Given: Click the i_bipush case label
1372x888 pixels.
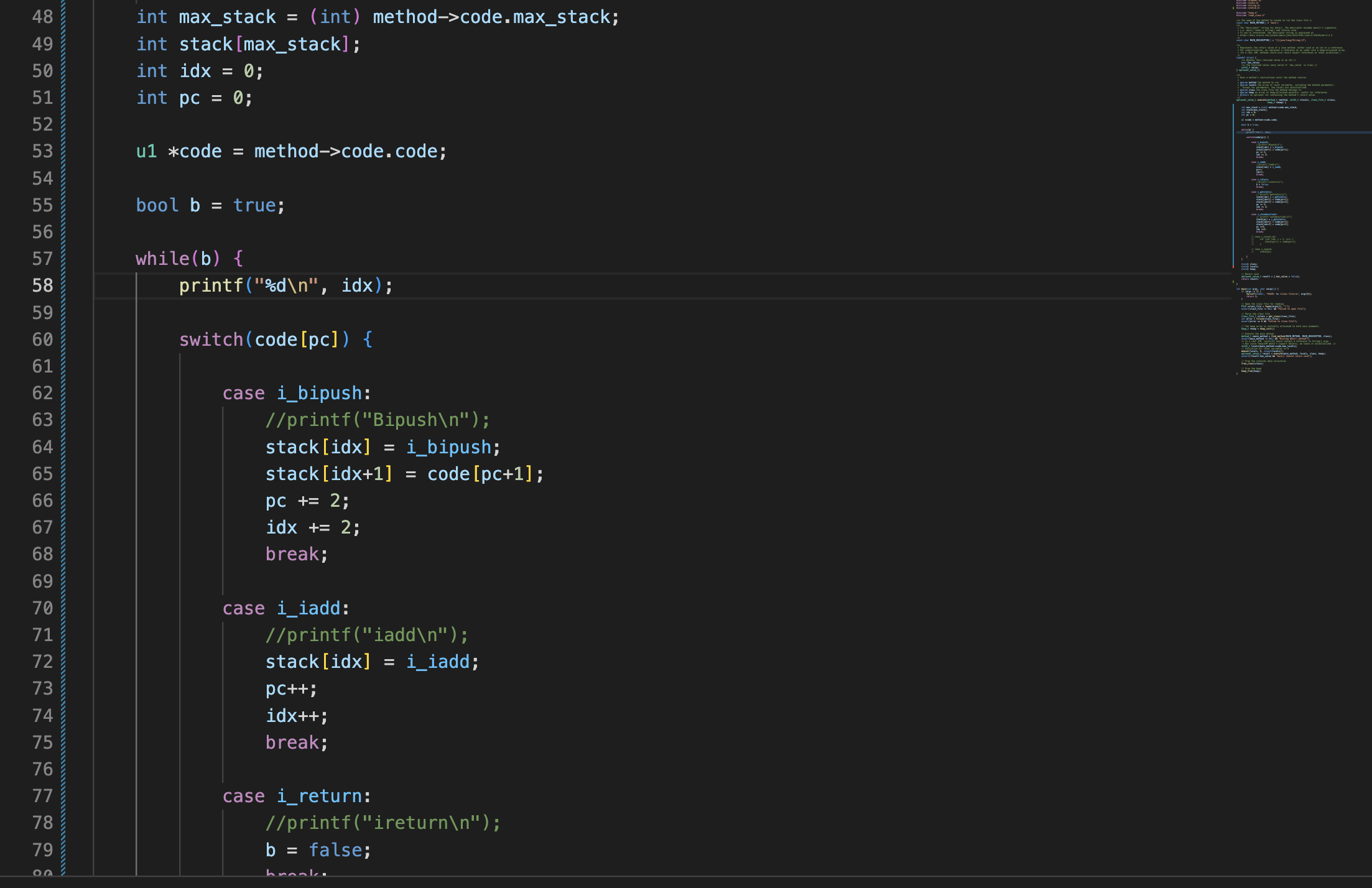Looking at the screenshot, I should 320,393.
